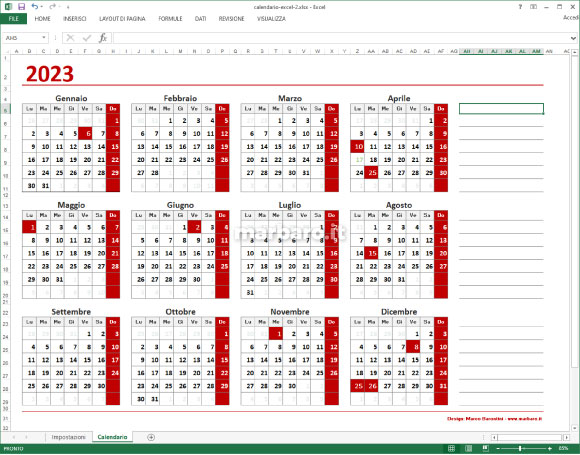Click inside the formula bar input

(x=341, y=38)
